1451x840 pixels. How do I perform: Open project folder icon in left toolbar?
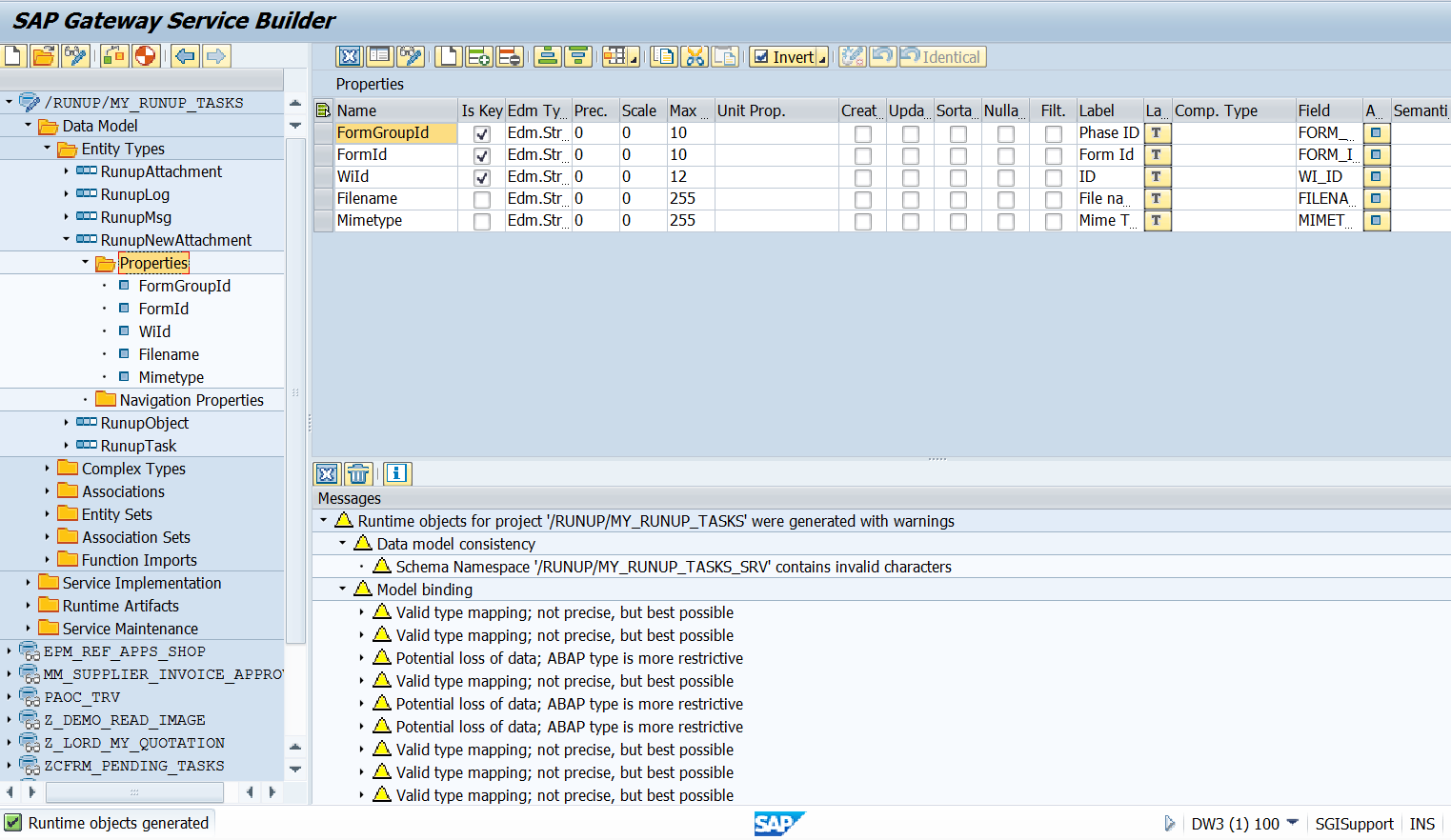coord(44,56)
